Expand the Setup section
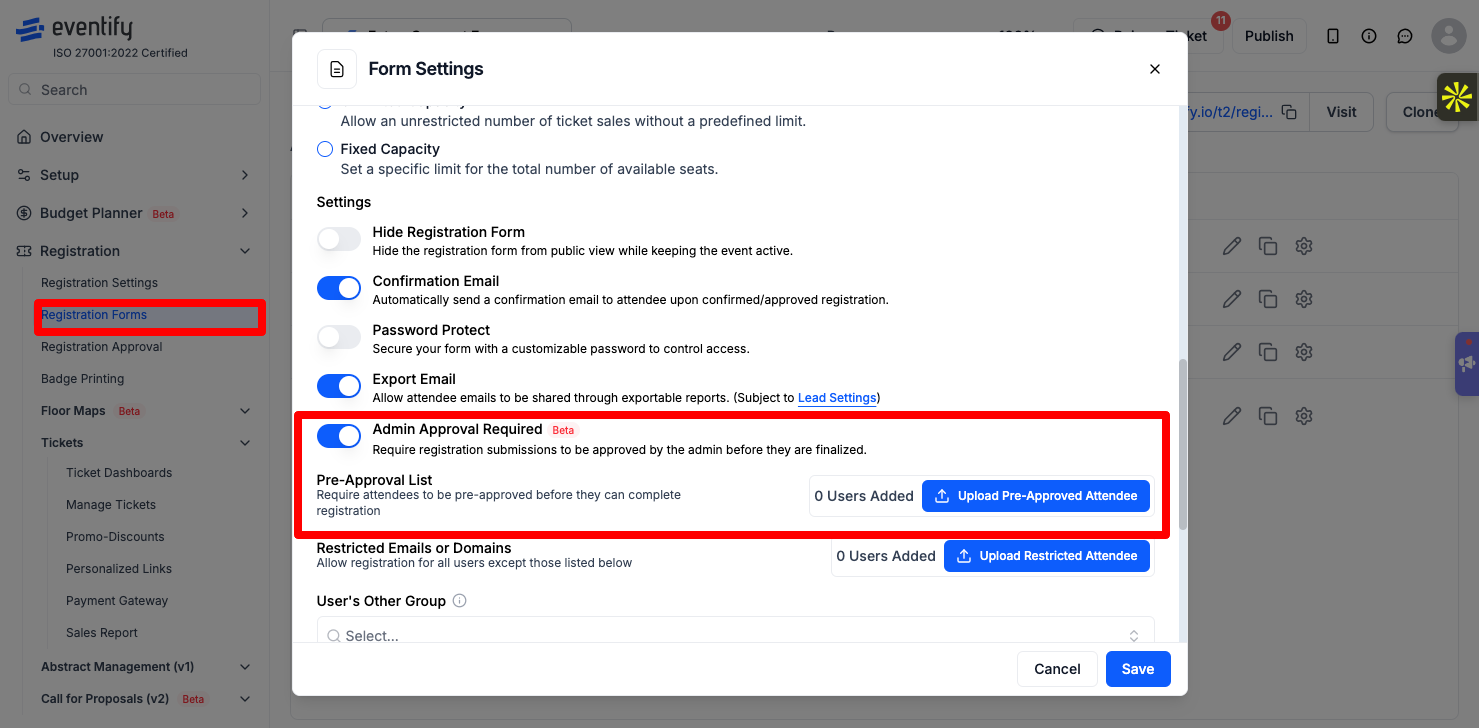This screenshot has width=1479, height=728. point(245,175)
